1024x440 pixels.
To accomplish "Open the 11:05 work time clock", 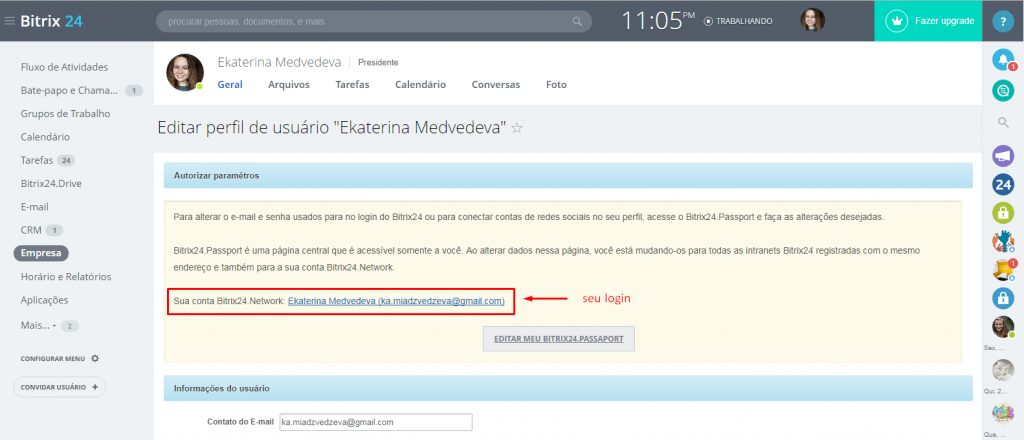I will tap(658, 21).
